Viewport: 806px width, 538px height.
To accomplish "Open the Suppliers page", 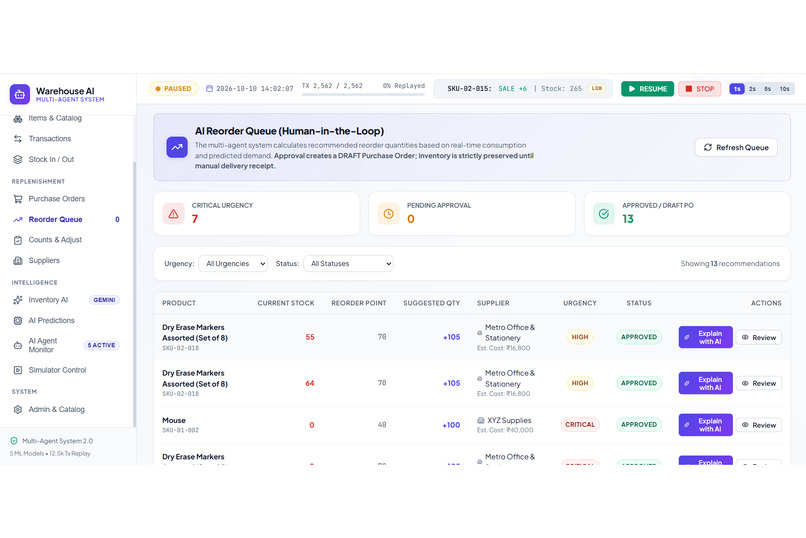I will pos(44,261).
